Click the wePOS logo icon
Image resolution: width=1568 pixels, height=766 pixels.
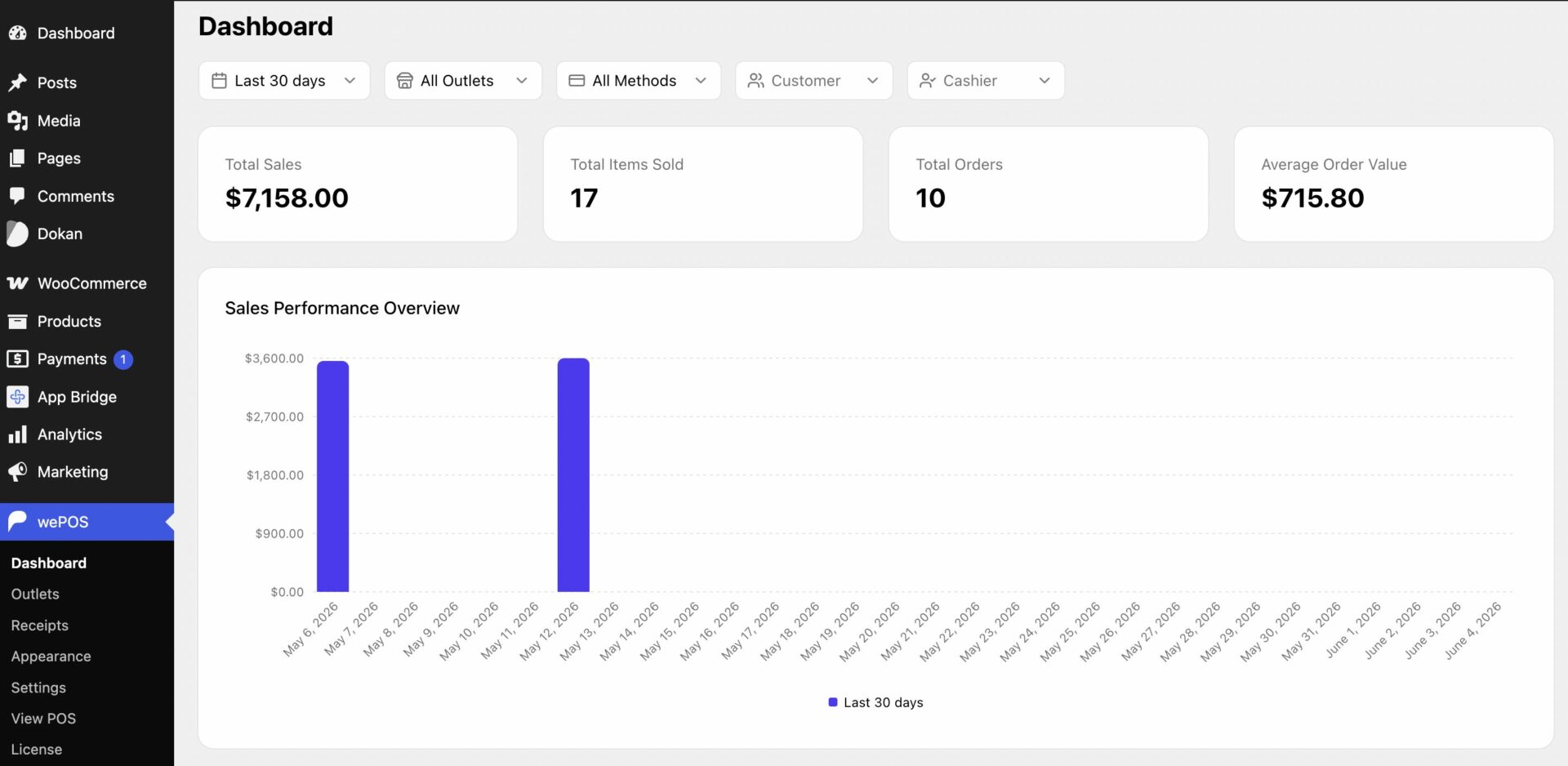17,521
